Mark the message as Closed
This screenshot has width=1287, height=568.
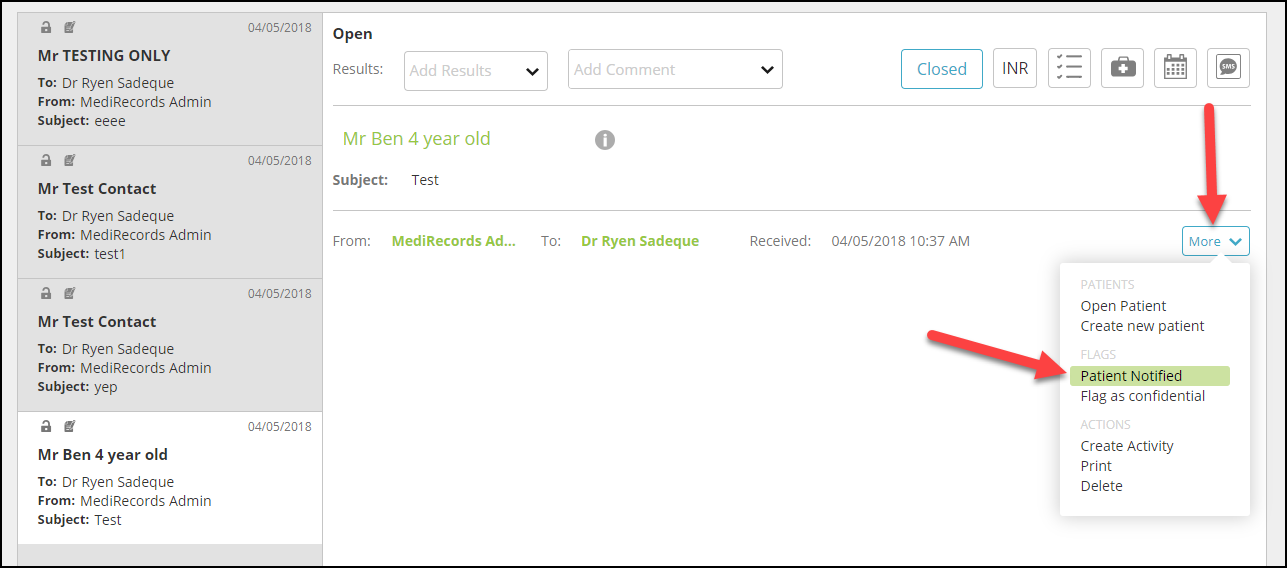[941, 69]
